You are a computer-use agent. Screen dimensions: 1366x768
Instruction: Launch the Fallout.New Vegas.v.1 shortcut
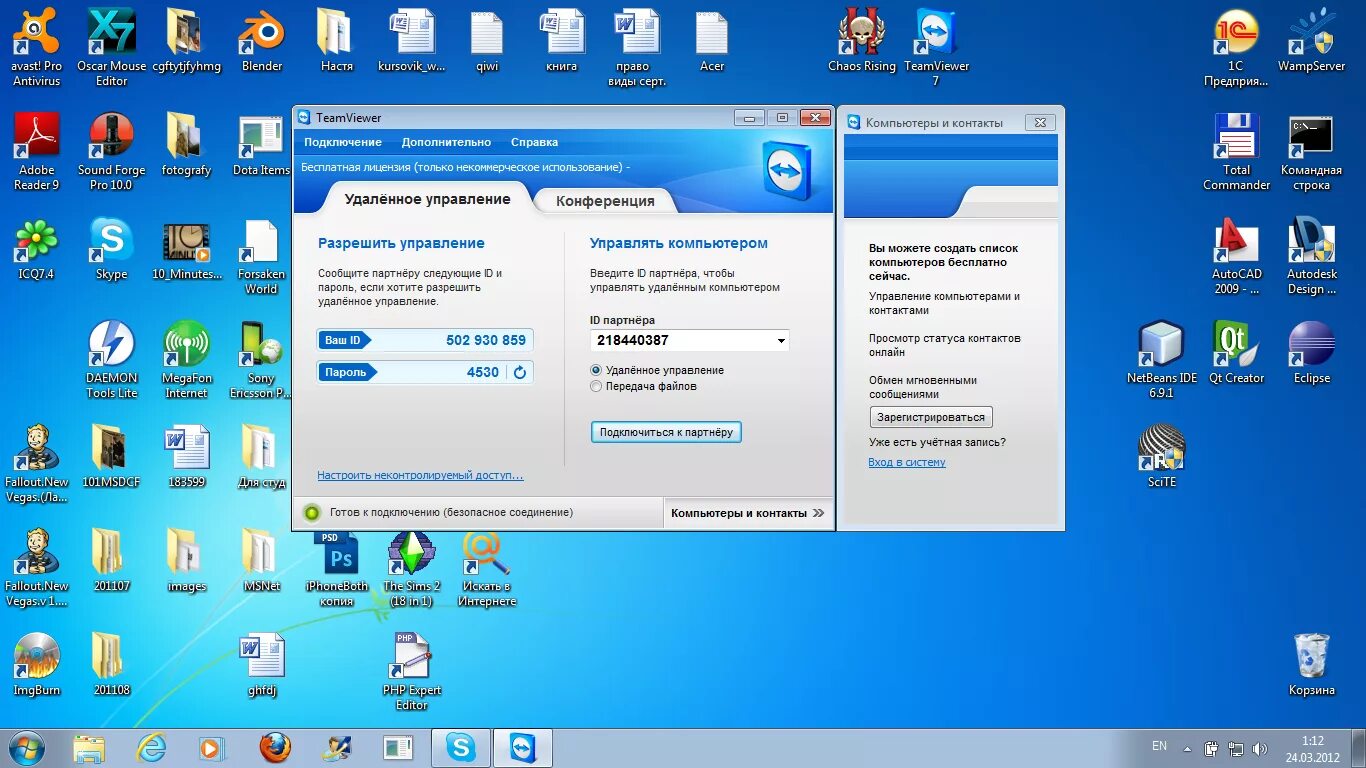tap(36, 567)
